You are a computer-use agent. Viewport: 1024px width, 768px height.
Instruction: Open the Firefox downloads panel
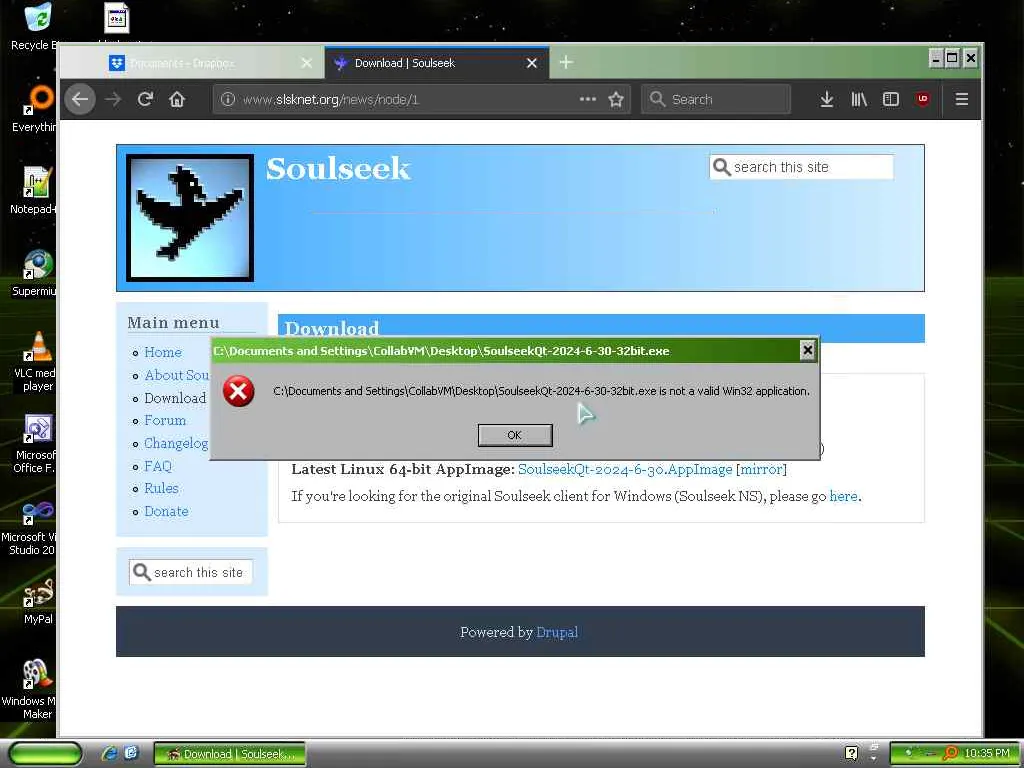click(827, 99)
